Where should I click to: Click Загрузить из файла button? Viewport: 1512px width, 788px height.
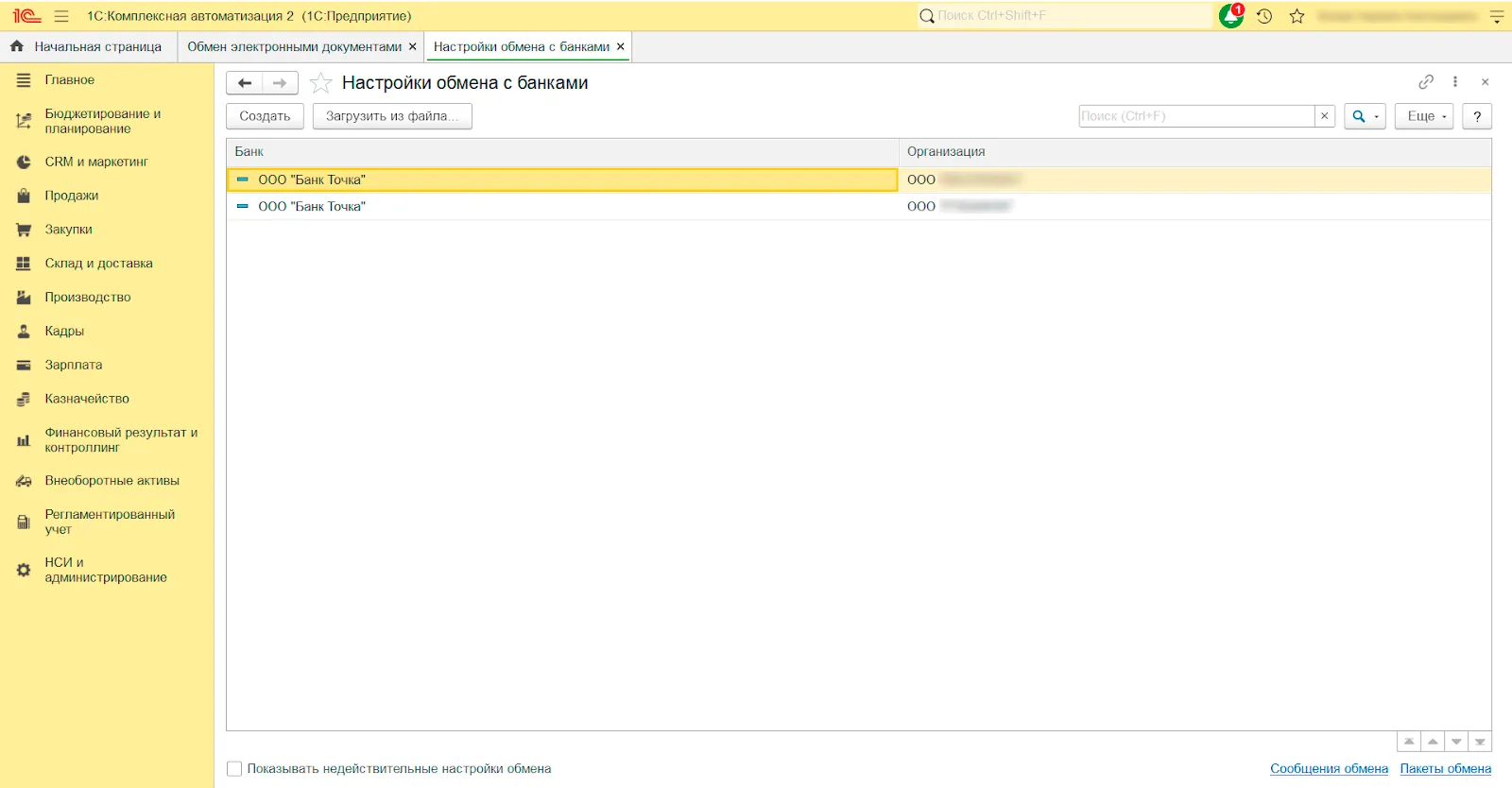tap(391, 116)
